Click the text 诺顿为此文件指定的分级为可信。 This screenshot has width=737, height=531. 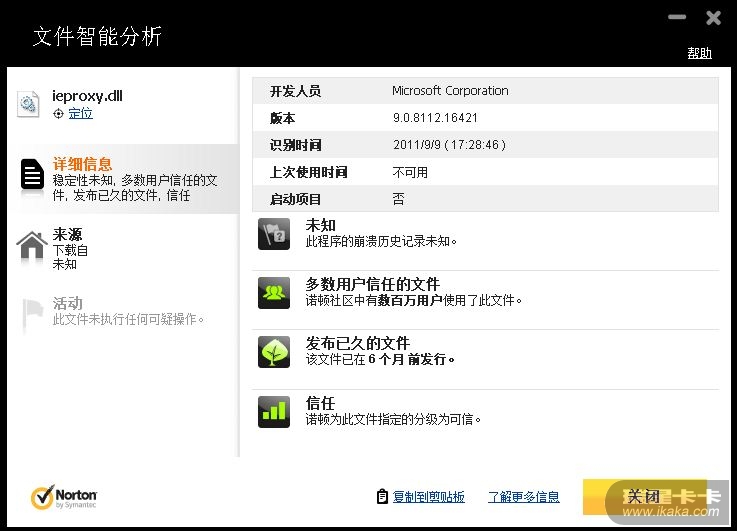coord(393,419)
